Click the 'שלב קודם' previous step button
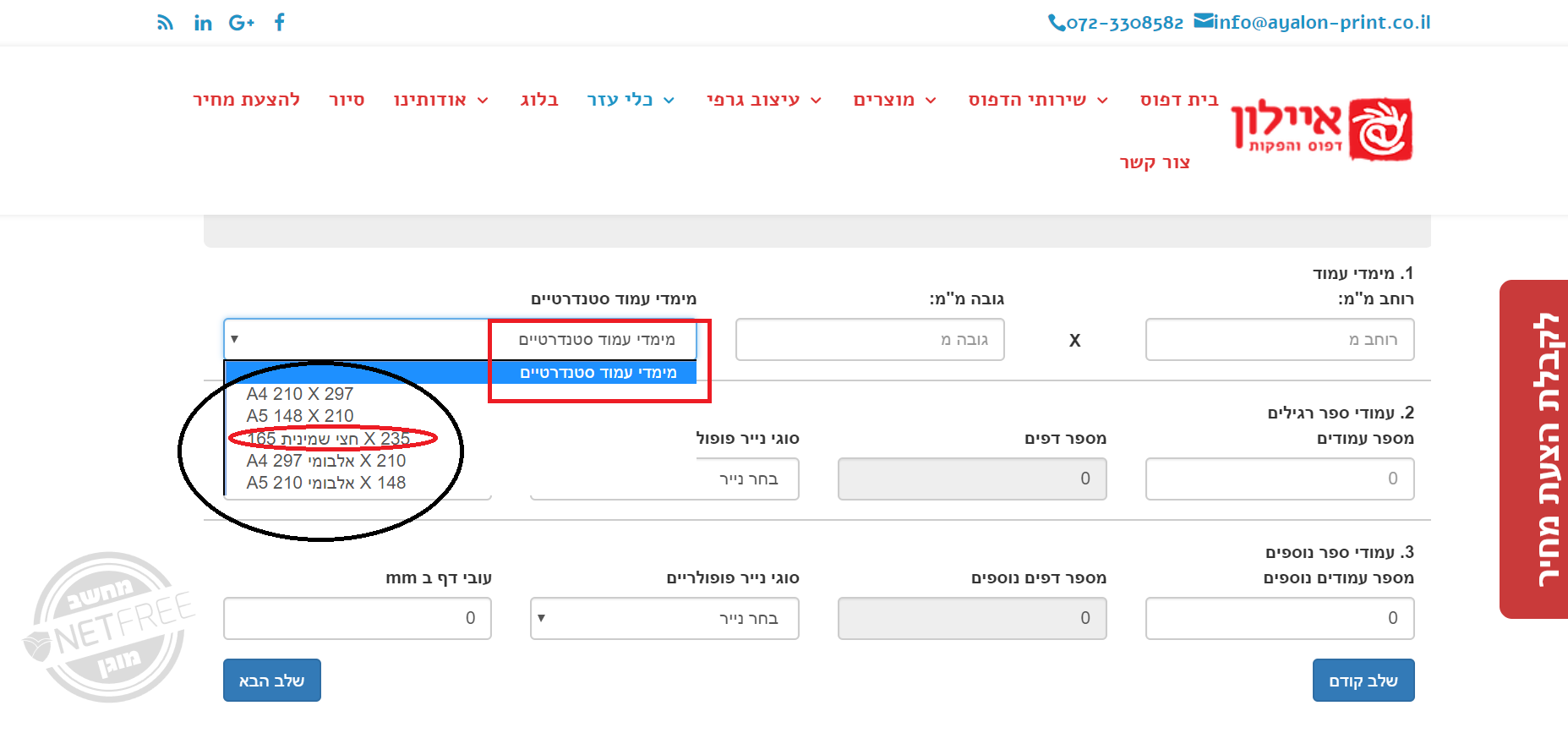1568x733 pixels. (x=1363, y=681)
